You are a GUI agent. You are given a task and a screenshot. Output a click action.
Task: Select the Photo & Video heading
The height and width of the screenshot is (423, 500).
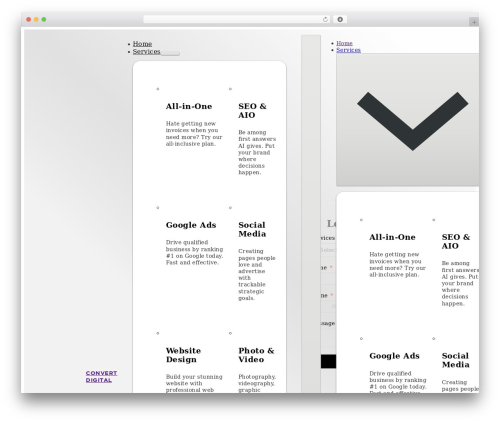[256, 355]
